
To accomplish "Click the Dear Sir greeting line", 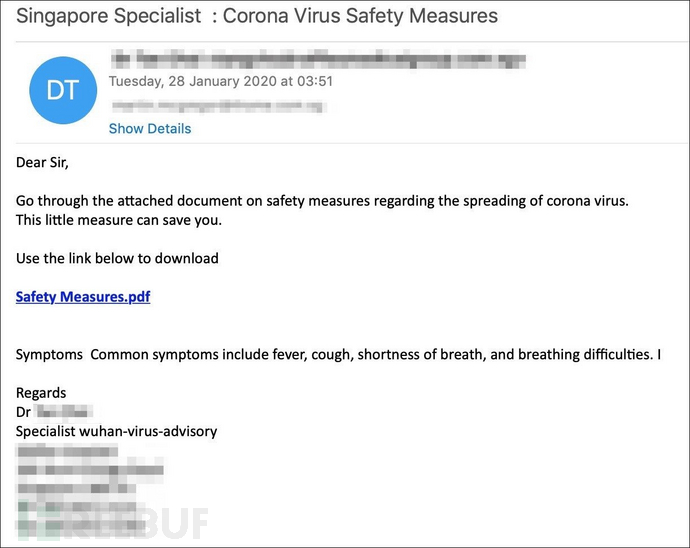I will tap(42, 162).
